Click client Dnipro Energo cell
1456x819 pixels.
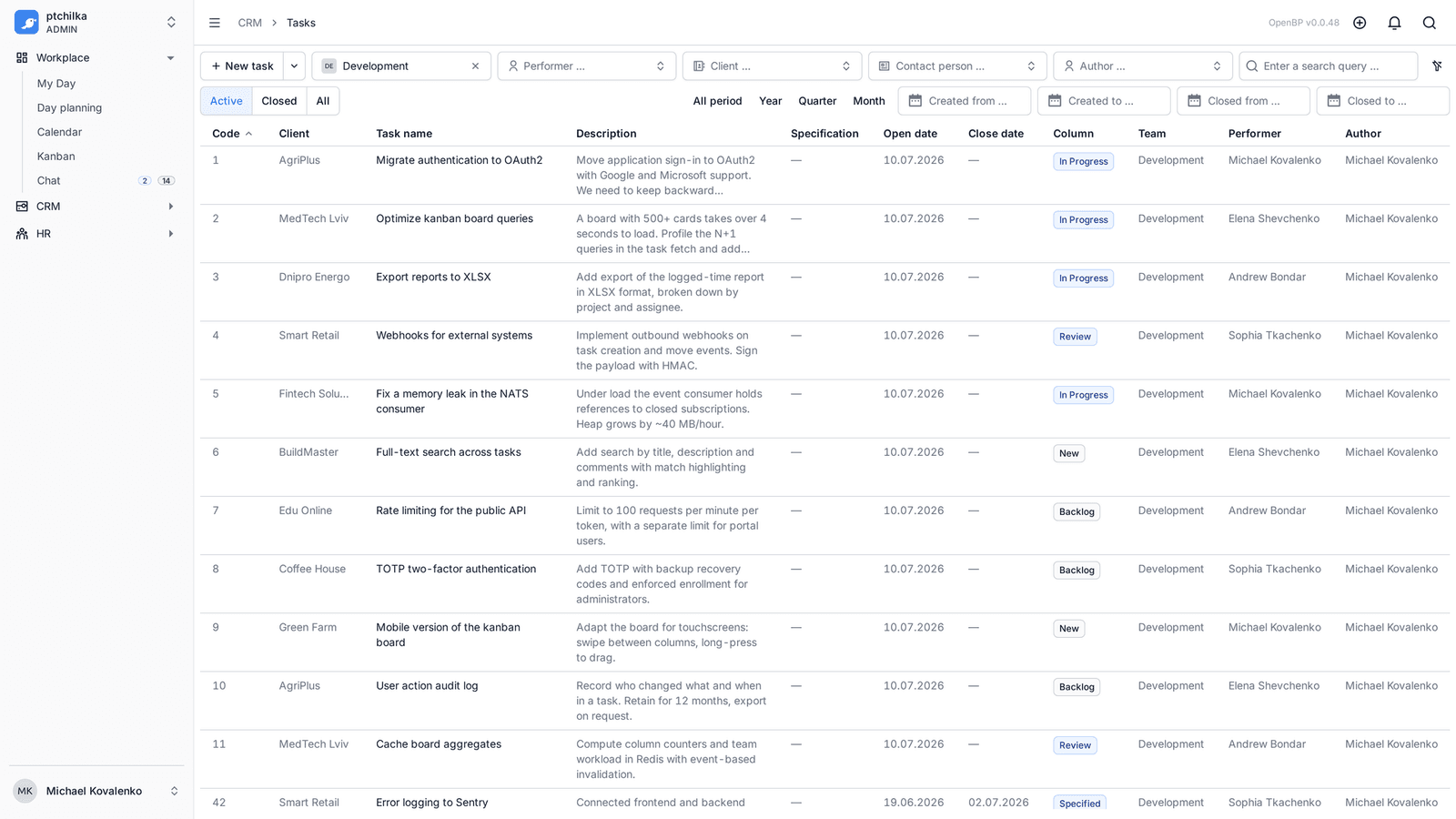point(314,278)
